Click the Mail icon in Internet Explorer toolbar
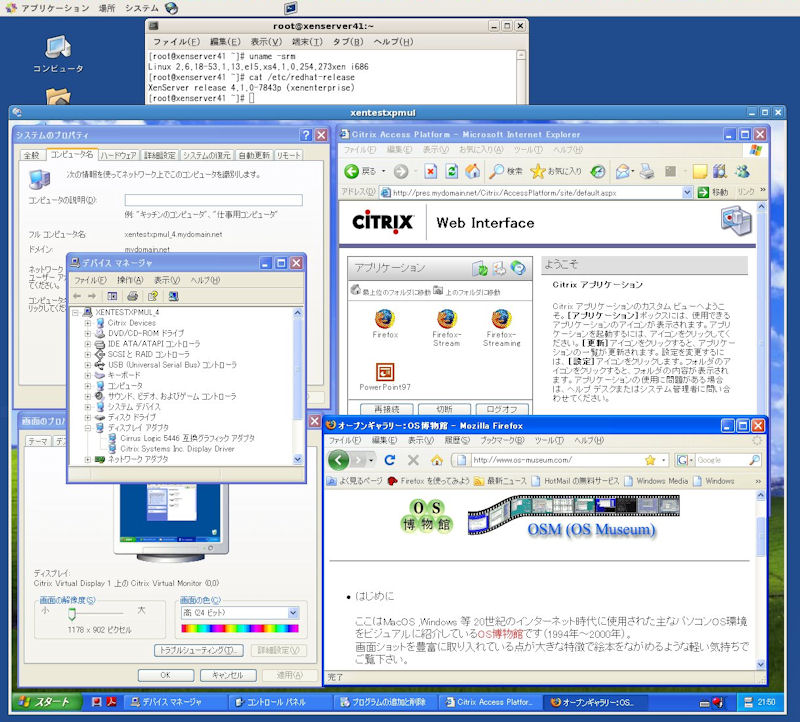 (623, 171)
